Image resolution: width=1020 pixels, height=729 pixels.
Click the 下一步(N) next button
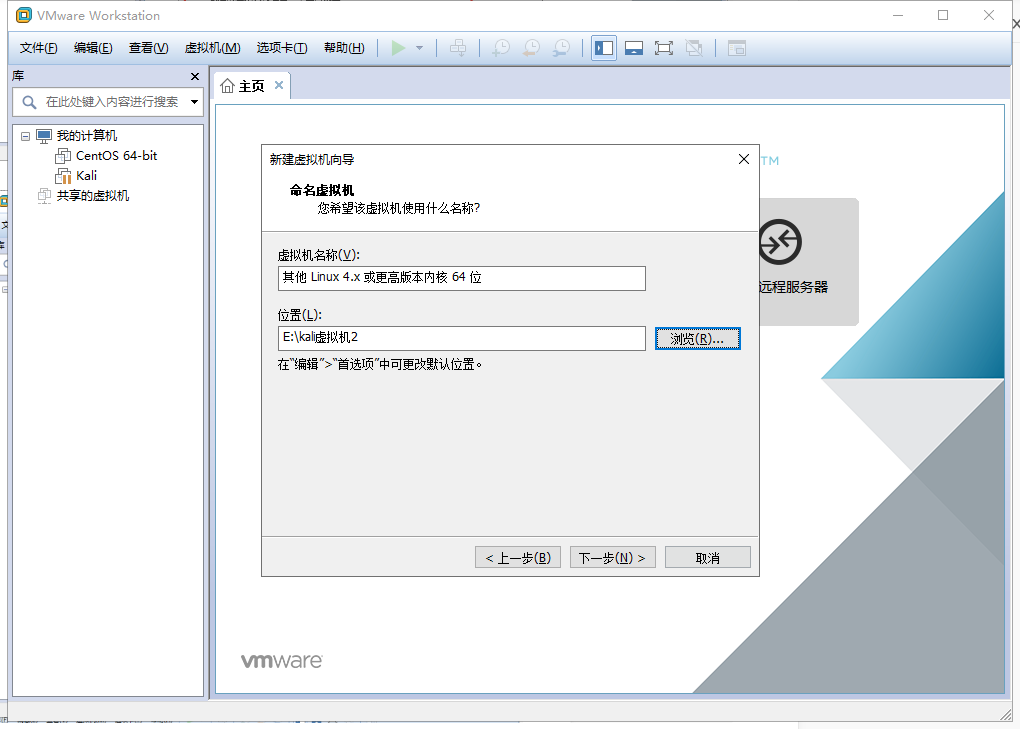(x=612, y=558)
